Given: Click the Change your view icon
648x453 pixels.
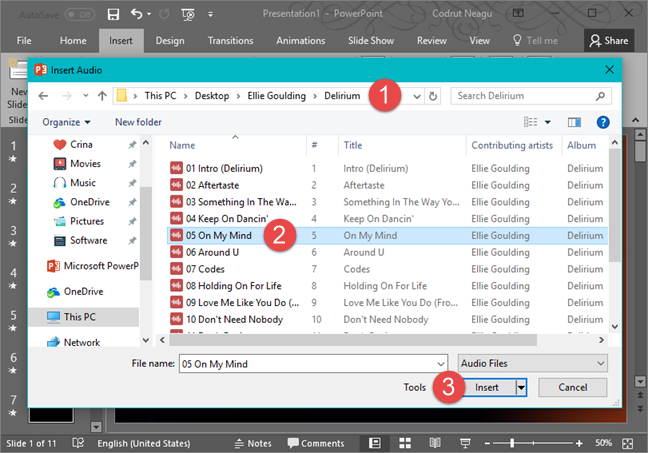Looking at the screenshot, I should [531, 122].
